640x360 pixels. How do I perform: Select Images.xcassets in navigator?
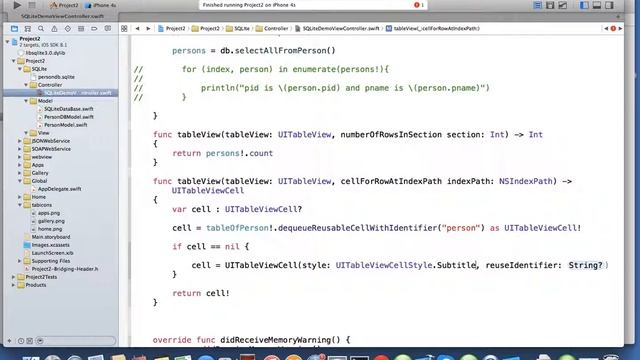50,245
